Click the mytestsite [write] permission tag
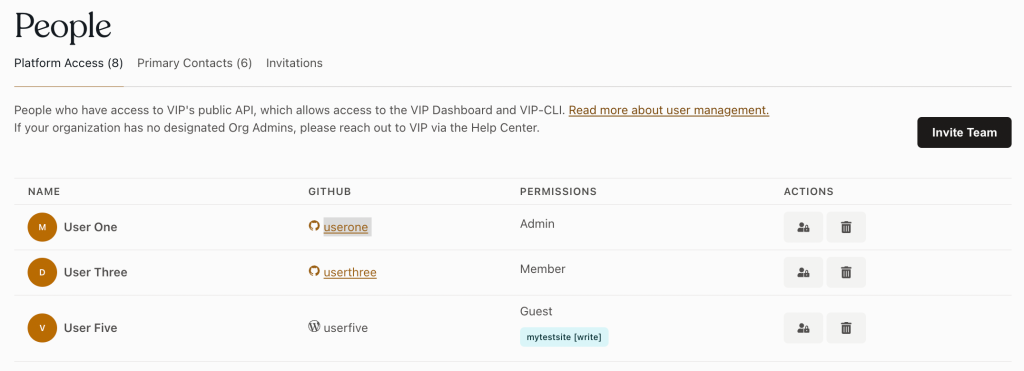1024x371 pixels. (564, 337)
